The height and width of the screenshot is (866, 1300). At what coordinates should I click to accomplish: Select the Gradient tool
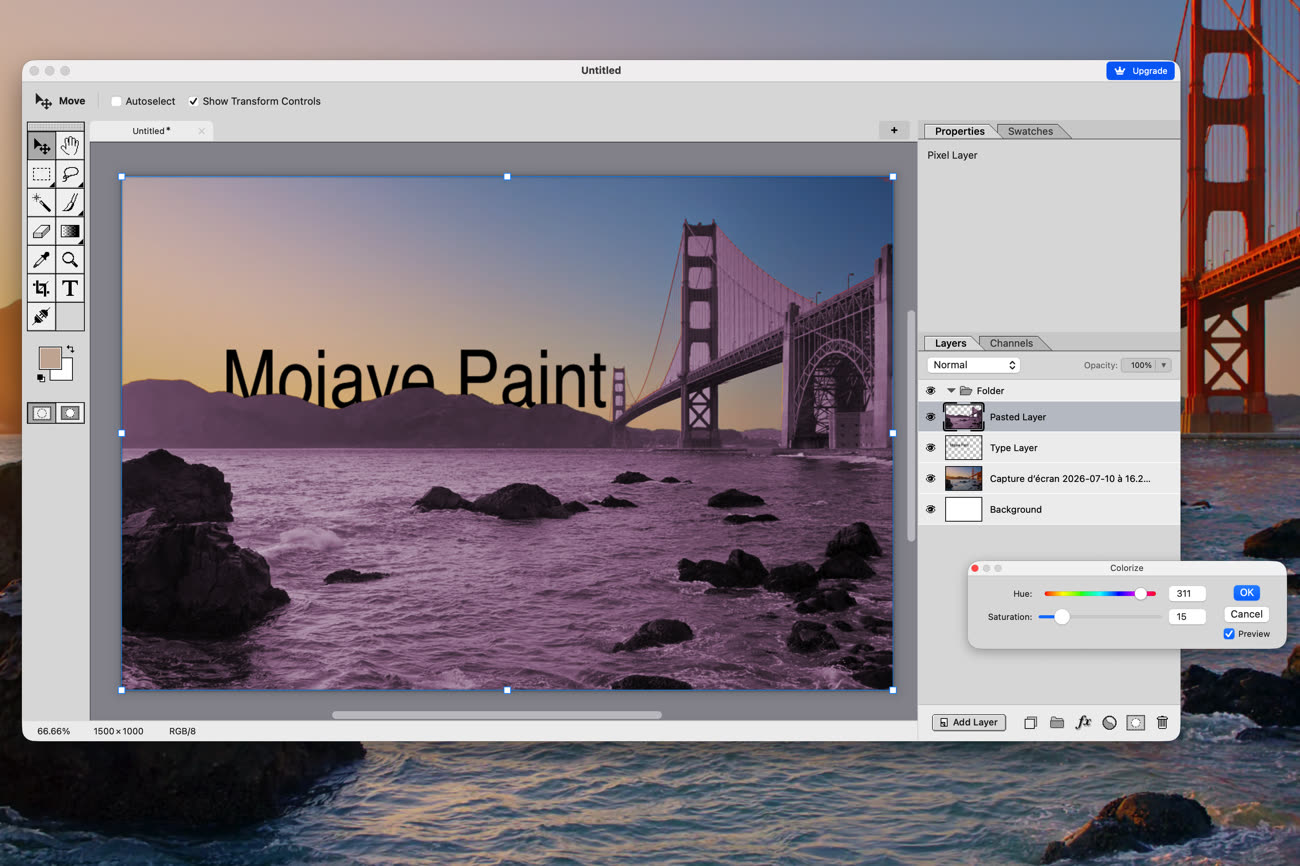pos(70,231)
